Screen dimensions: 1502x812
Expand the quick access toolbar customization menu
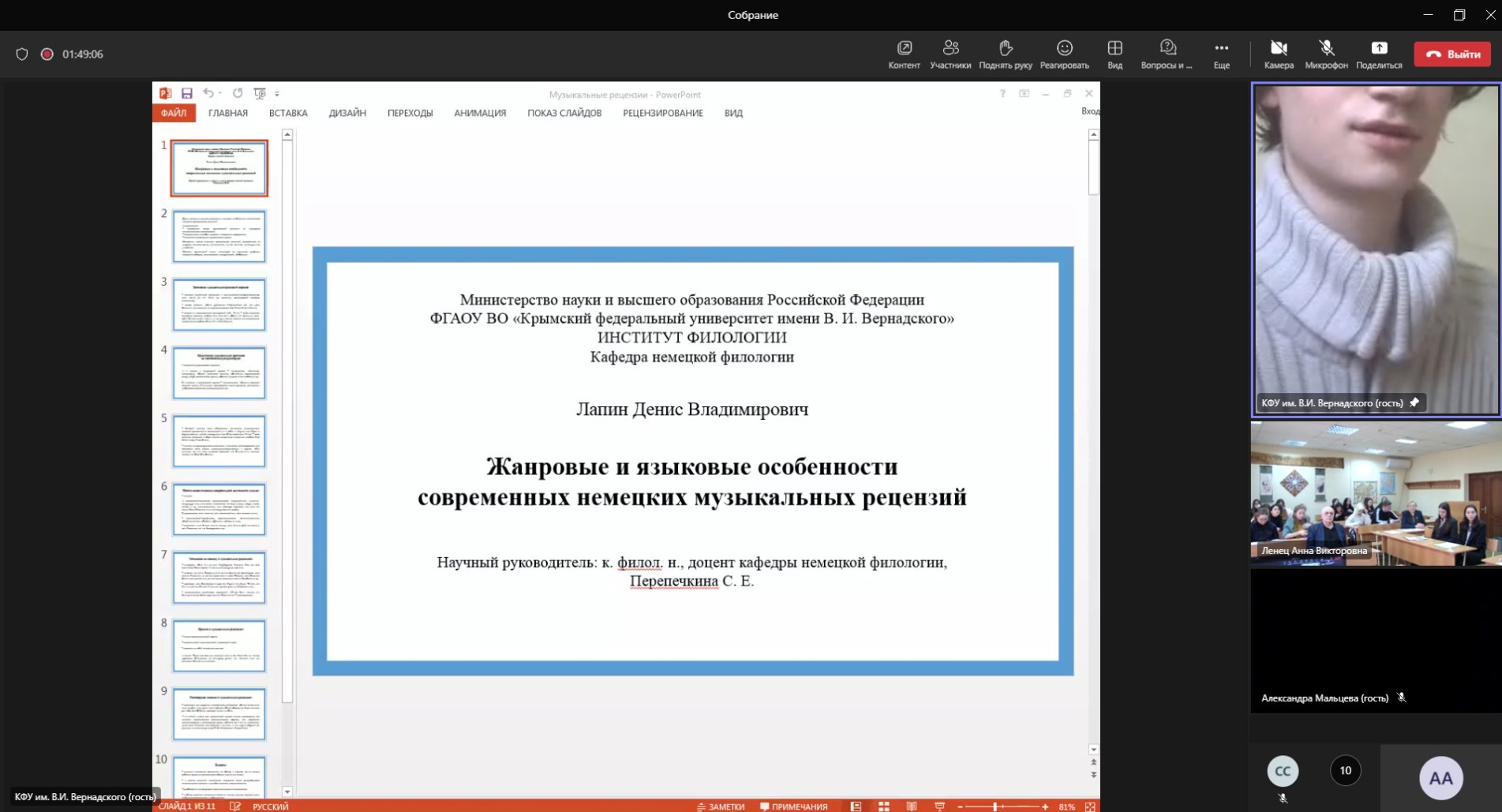coord(278,93)
